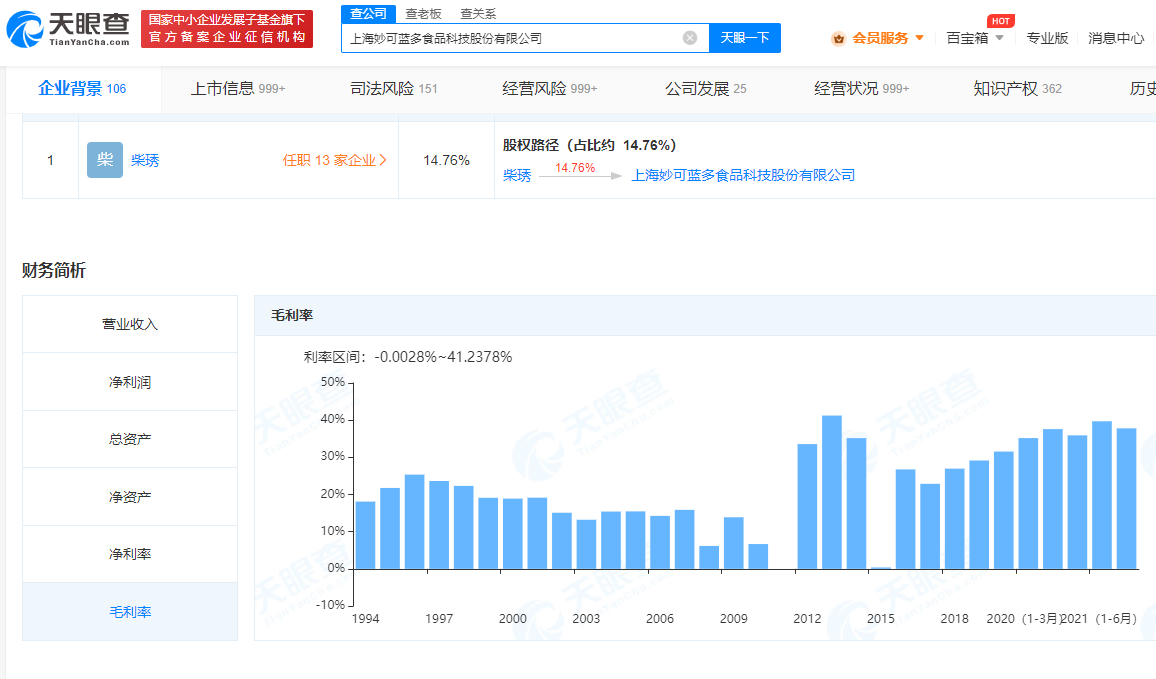The width and height of the screenshot is (1156, 679).
Task: Open the 公司发展 25 tab
Action: [x=706, y=88]
